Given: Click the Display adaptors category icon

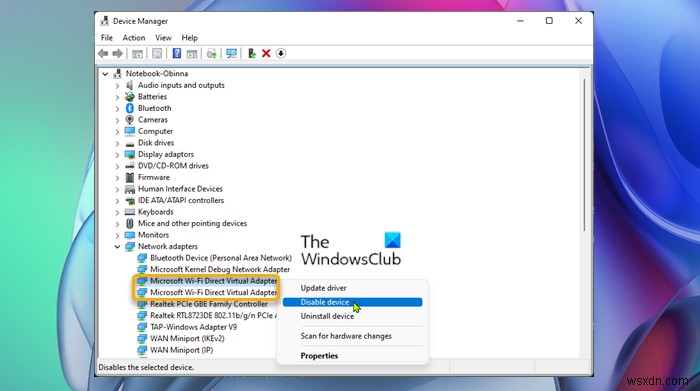Looking at the screenshot, I should [x=130, y=154].
